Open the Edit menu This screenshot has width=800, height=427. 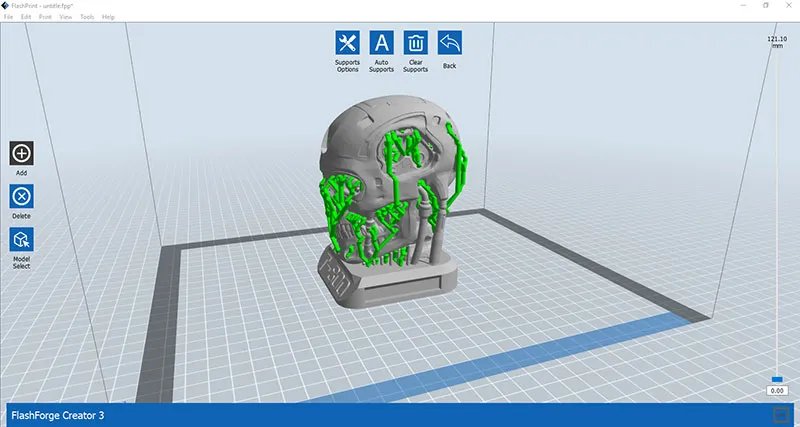click(26, 17)
